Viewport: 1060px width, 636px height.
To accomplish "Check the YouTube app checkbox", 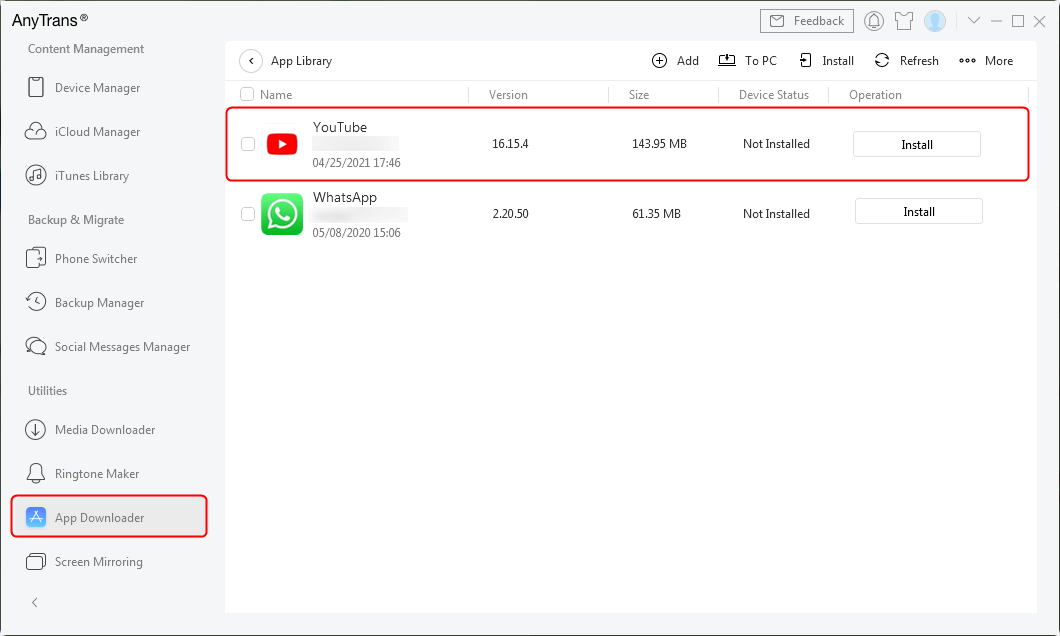I will [248, 144].
